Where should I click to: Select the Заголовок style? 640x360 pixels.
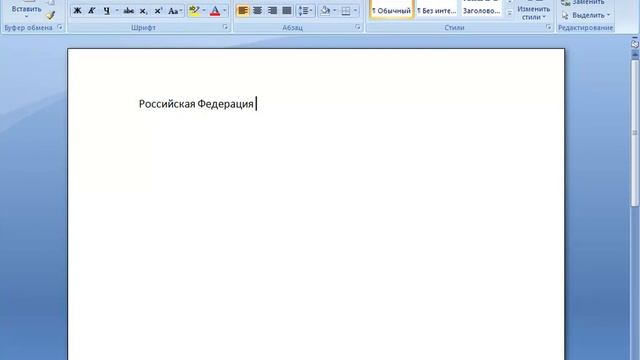(x=482, y=9)
